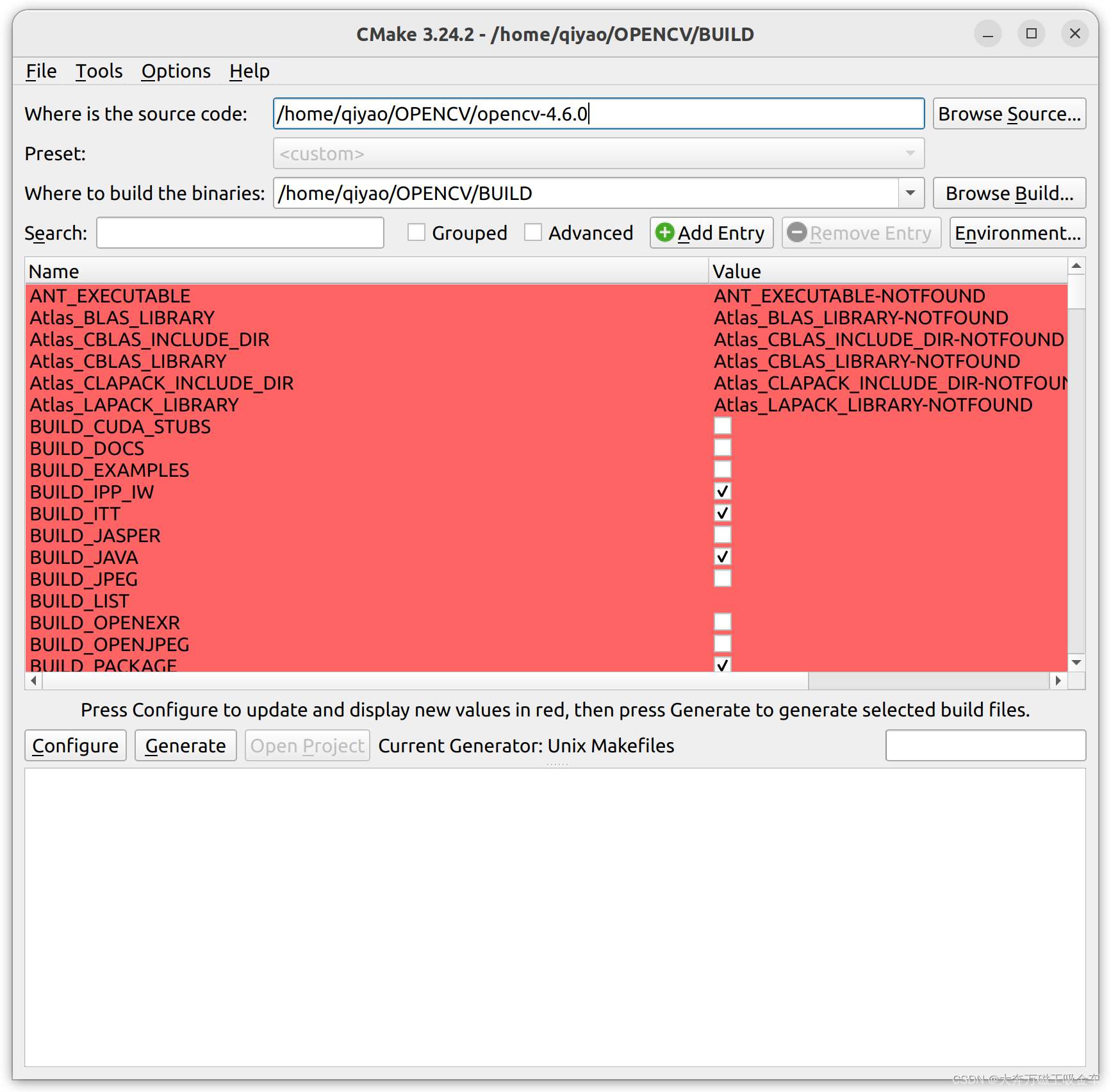Maximize the CMake window
1111x1092 pixels.
pyautogui.click(x=1032, y=34)
